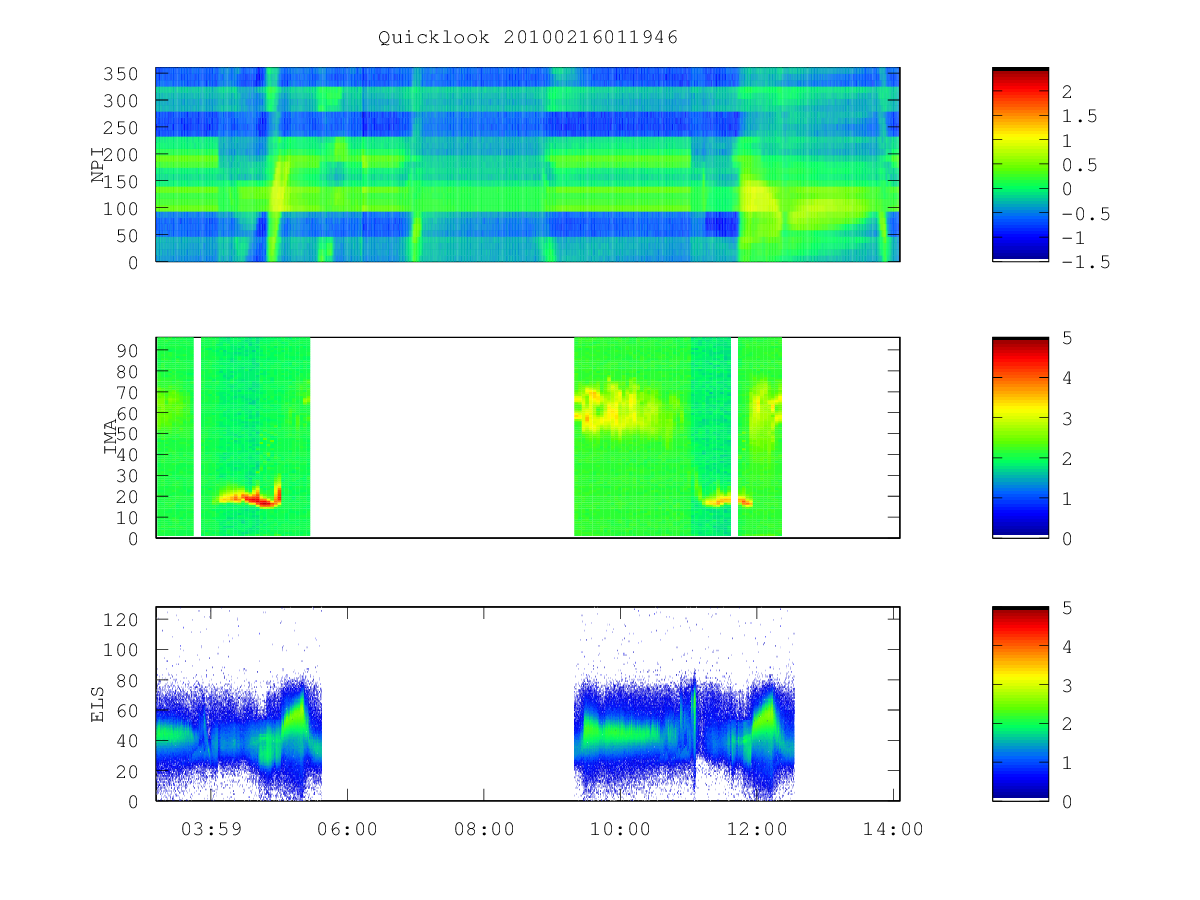Click IMA colorbar label 4
1200x900 pixels.
click(1067, 378)
